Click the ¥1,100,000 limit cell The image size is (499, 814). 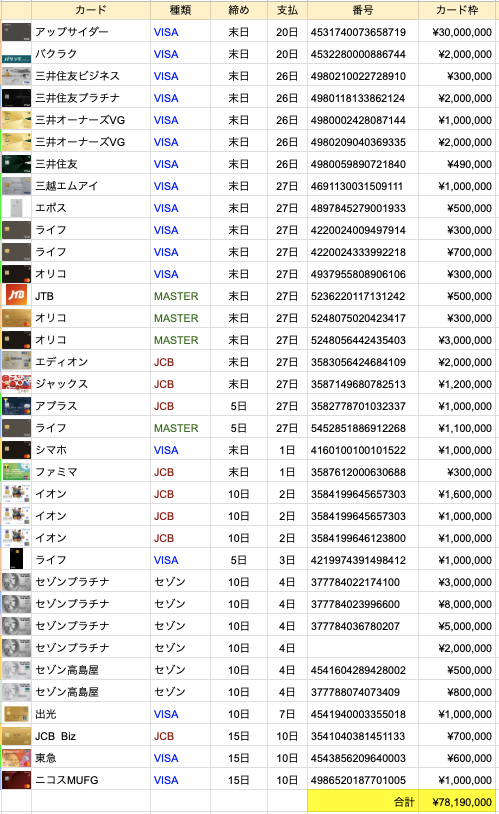[457, 428]
